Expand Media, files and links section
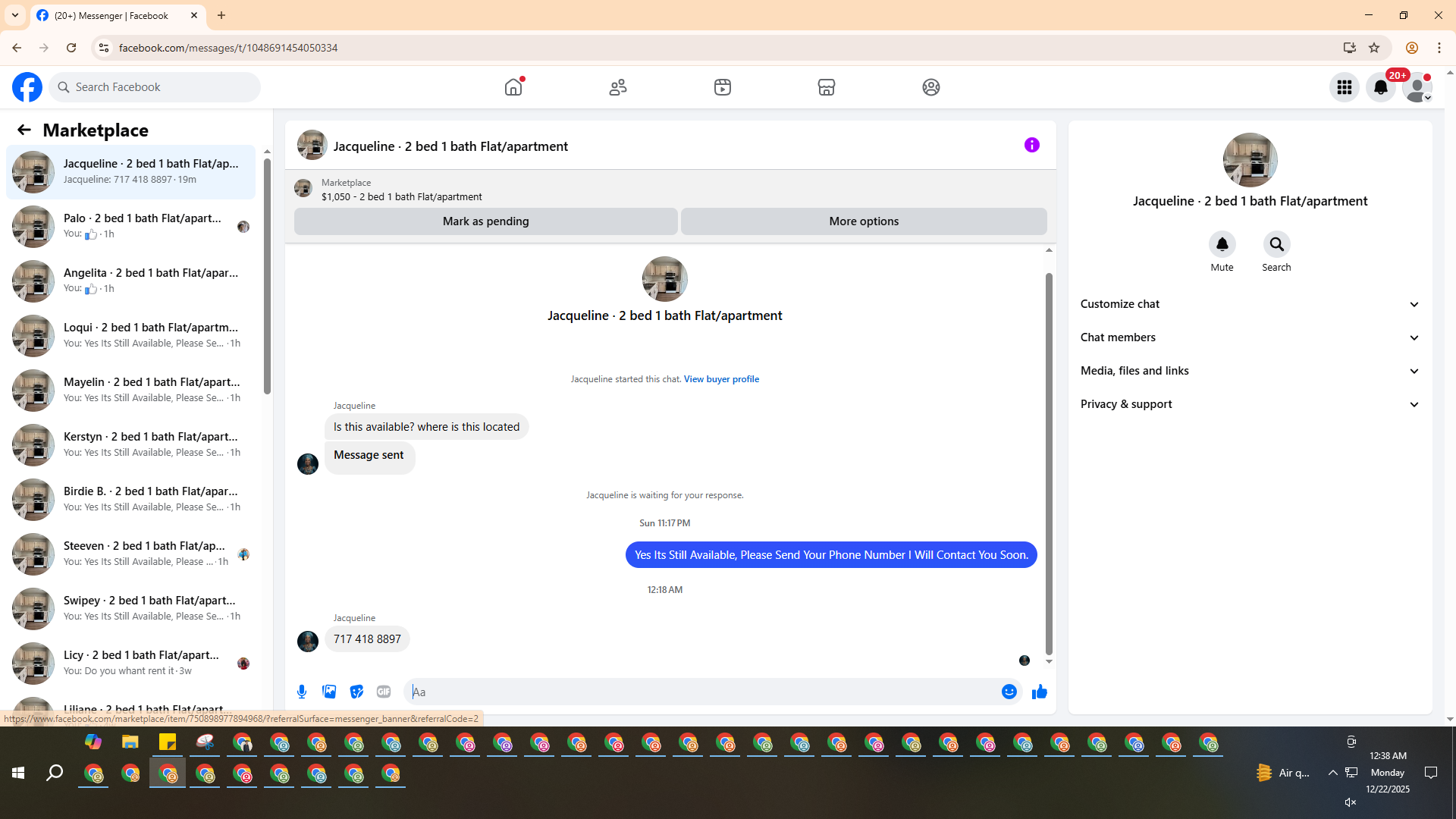Viewport: 1456px width, 819px height. click(x=1250, y=371)
